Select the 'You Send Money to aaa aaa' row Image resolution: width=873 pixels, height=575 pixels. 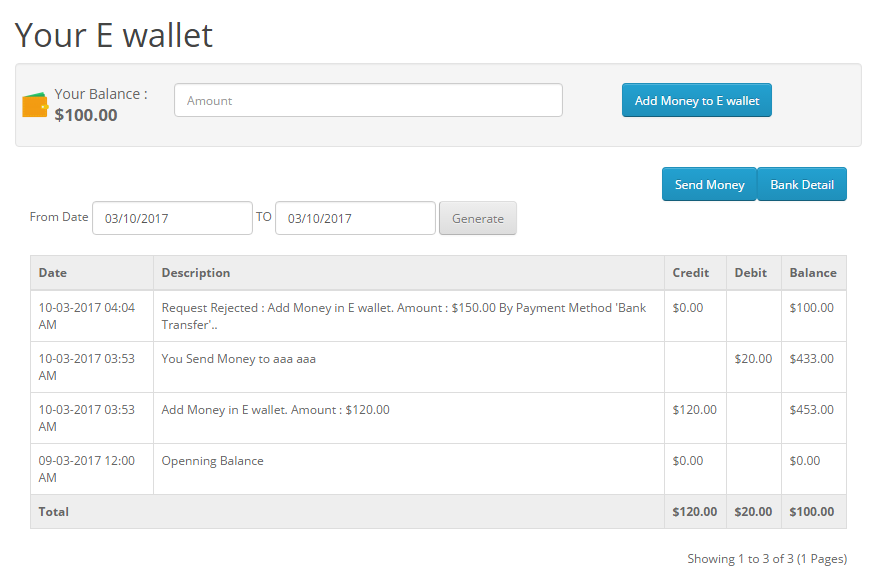pos(239,359)
